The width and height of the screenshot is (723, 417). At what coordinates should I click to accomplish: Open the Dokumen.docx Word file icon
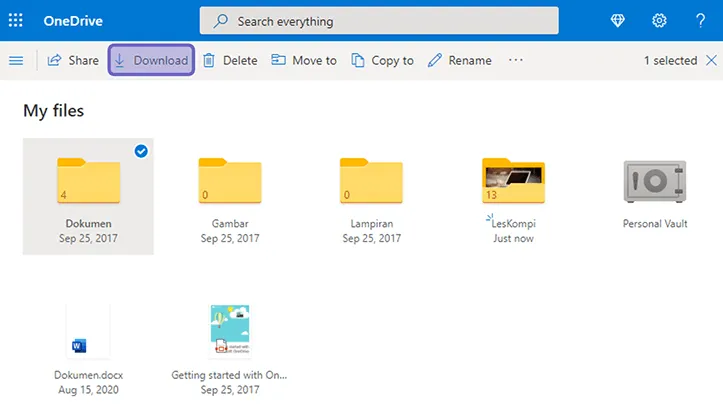pos(88,331)
